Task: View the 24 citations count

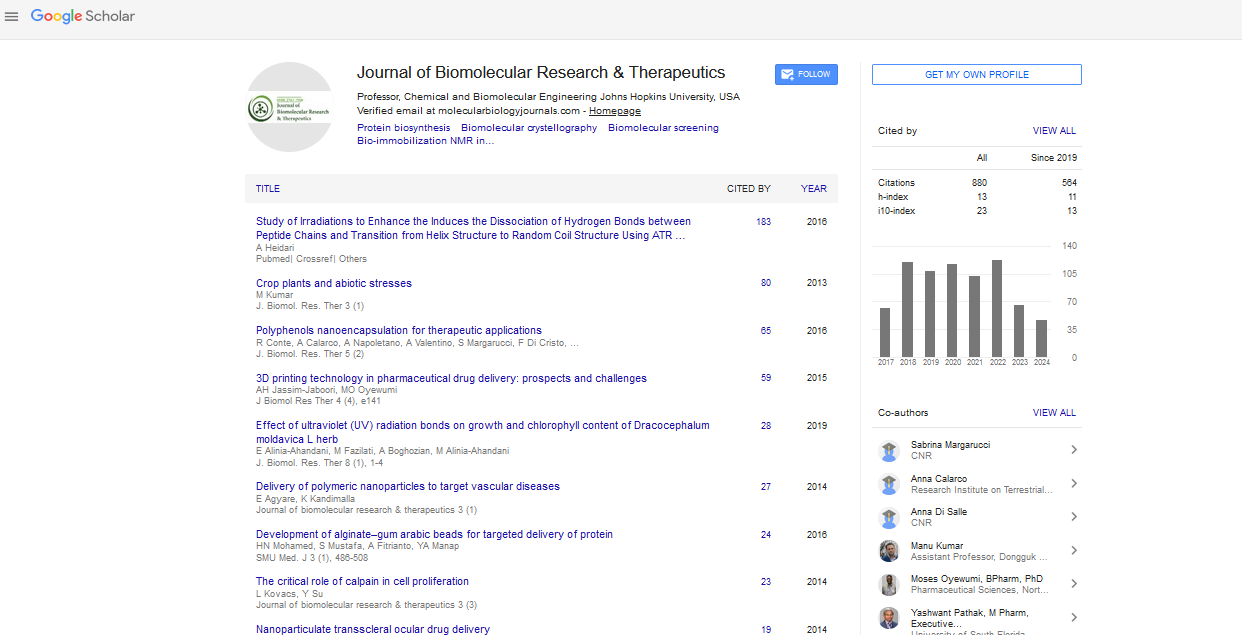Action: coord(766,534)
